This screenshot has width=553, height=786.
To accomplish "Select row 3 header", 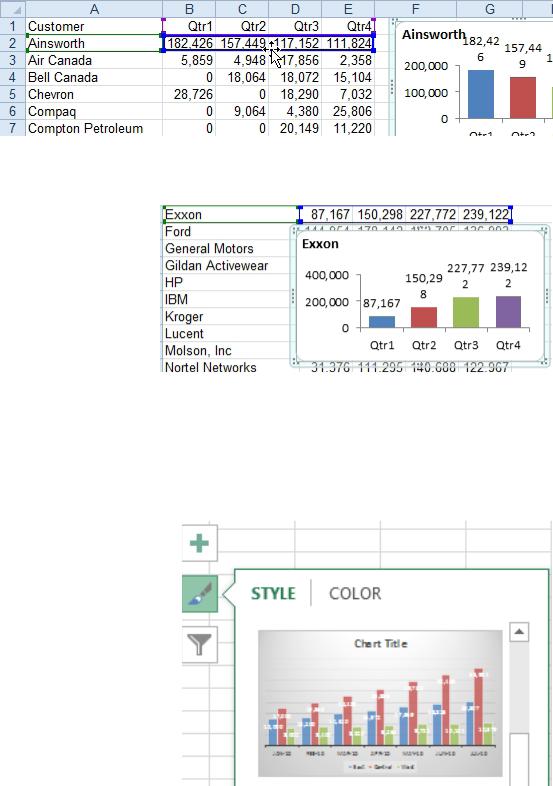I will [13, 60].
